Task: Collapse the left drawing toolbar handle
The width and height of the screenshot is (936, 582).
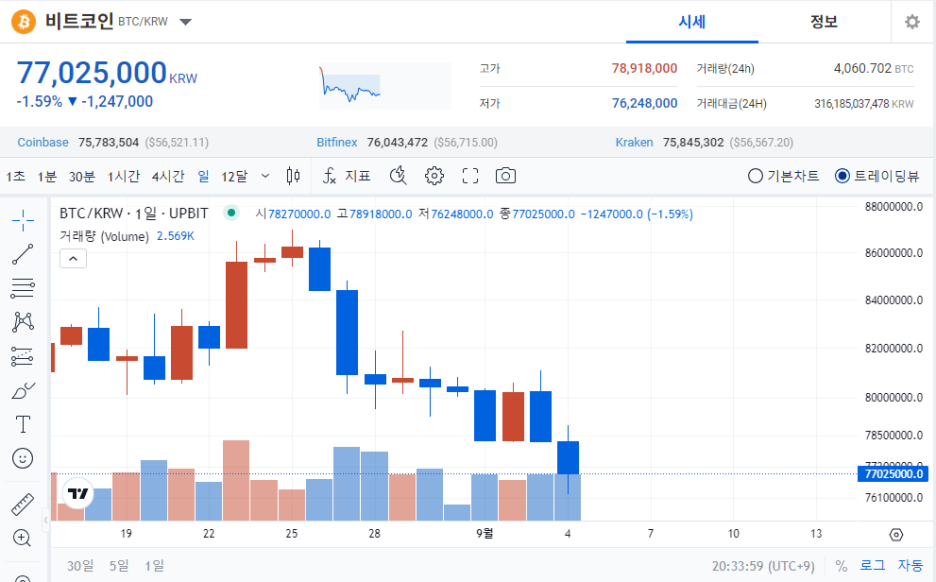Action: coord(45,521)
